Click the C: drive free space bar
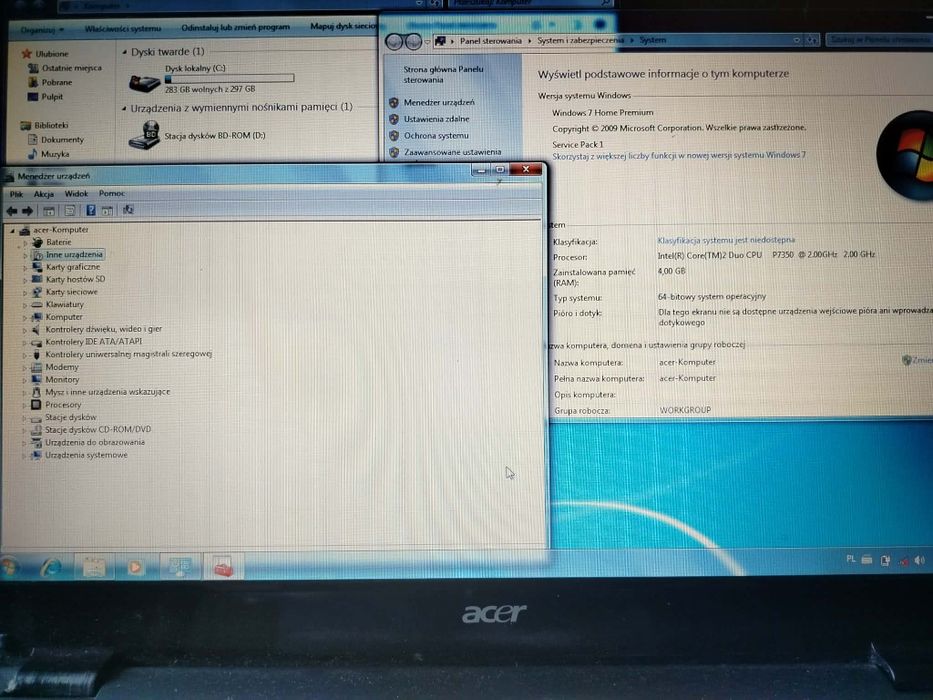Screen dimensions: 933x700 click(x=230, y=78)
